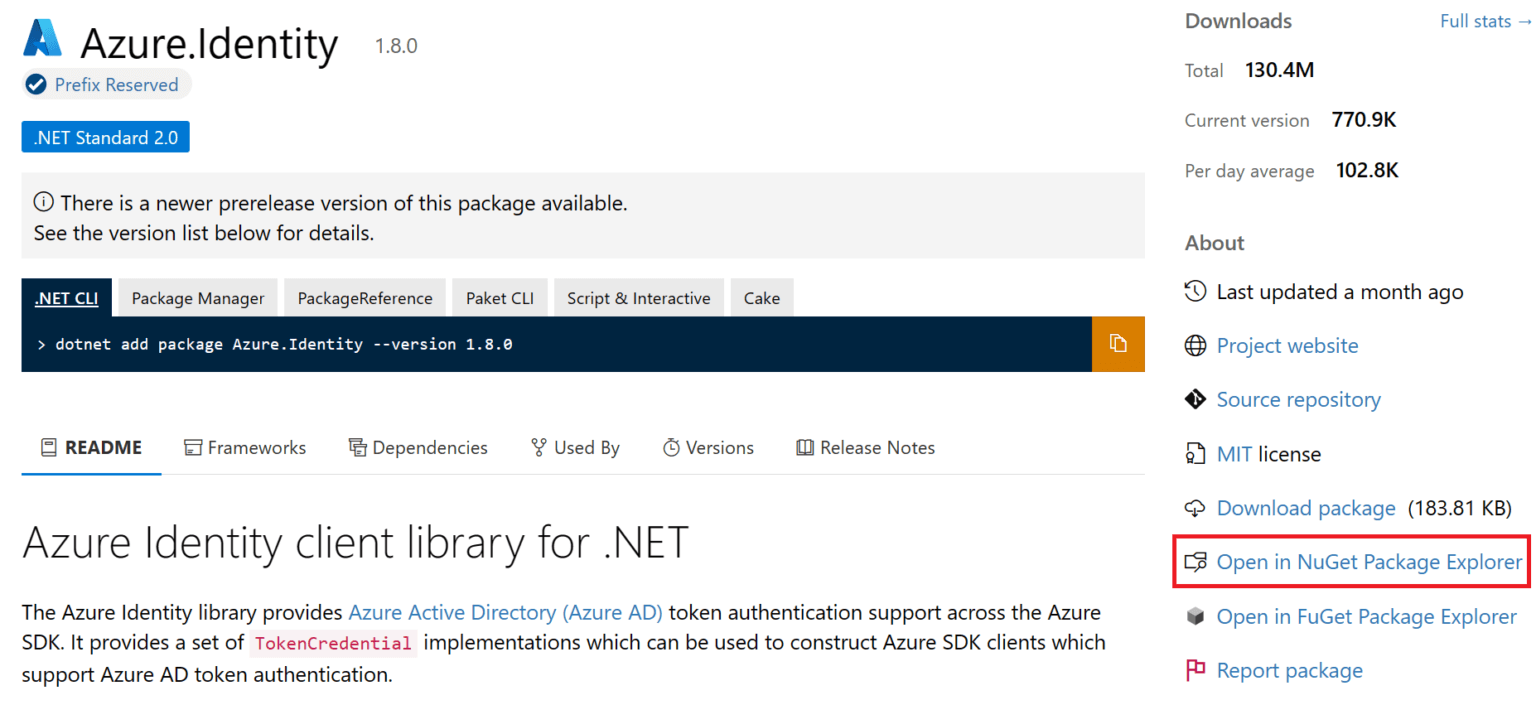
Task: Switch to the Package Manager tab
Action: pyautogui.click(x=197, y=297)
